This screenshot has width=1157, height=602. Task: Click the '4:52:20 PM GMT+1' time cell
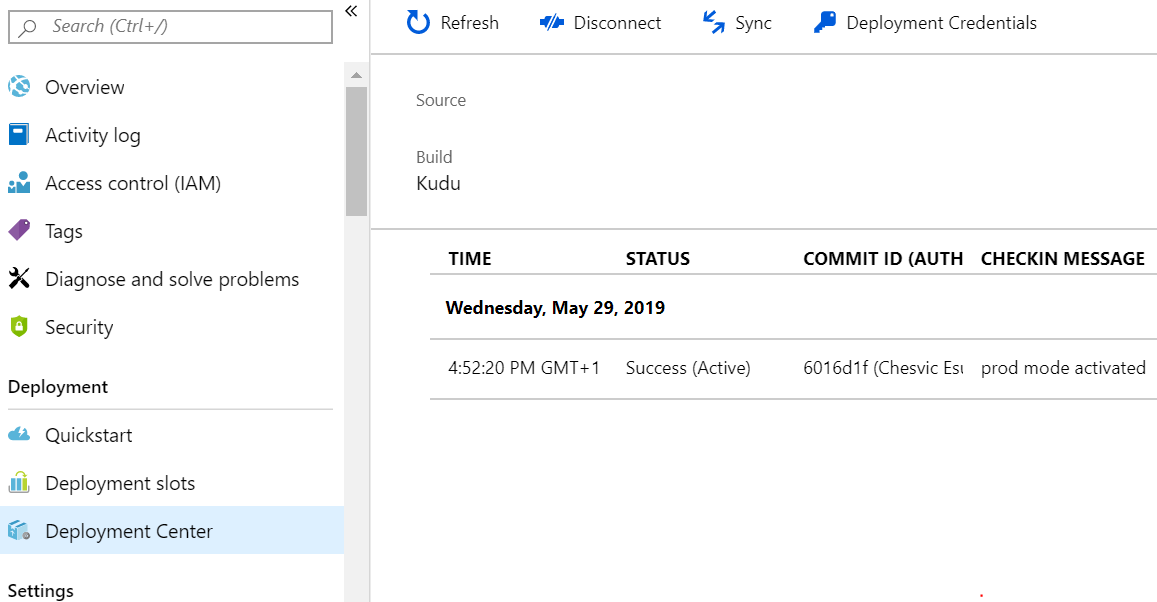pos(524,367)
